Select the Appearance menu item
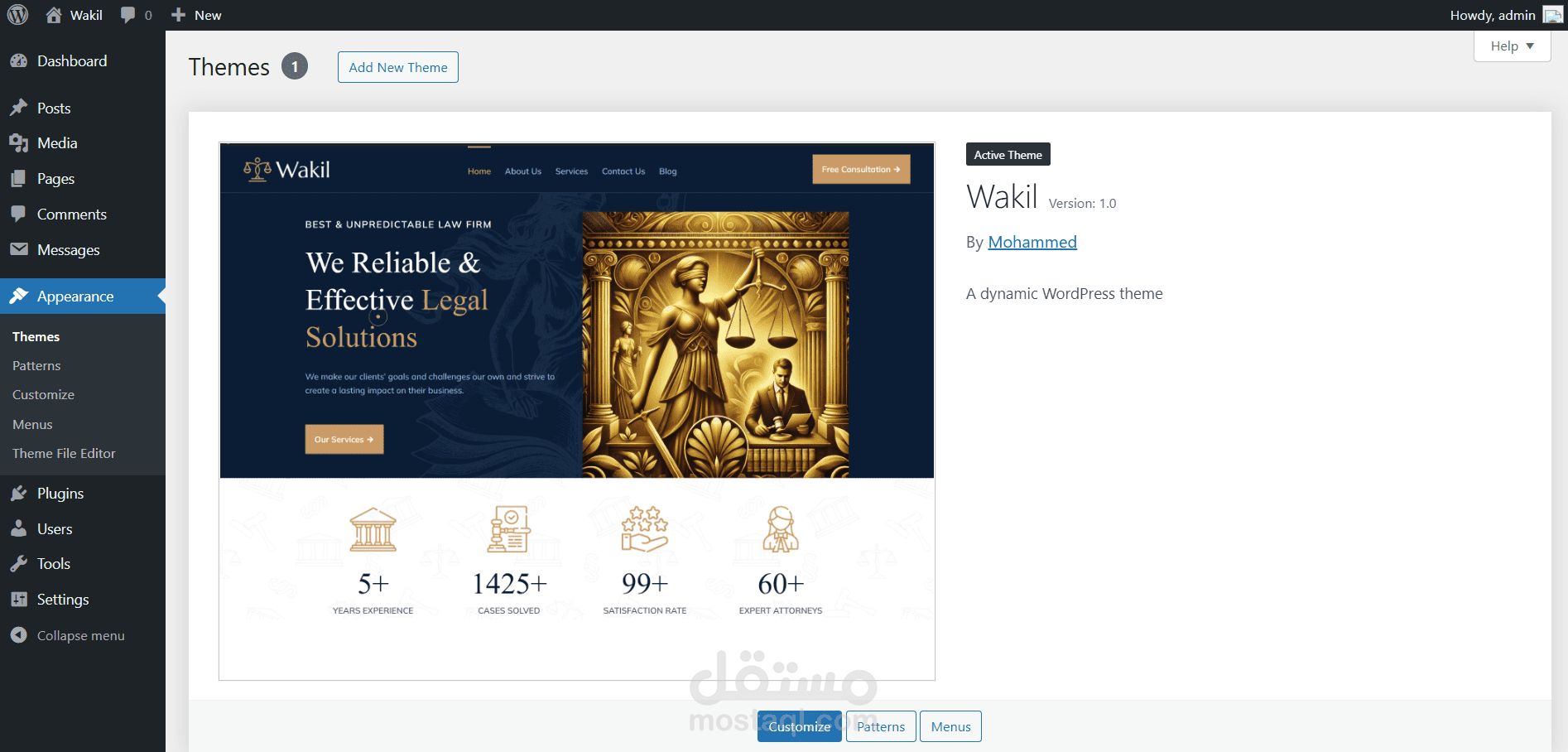 tap(83, 296)
